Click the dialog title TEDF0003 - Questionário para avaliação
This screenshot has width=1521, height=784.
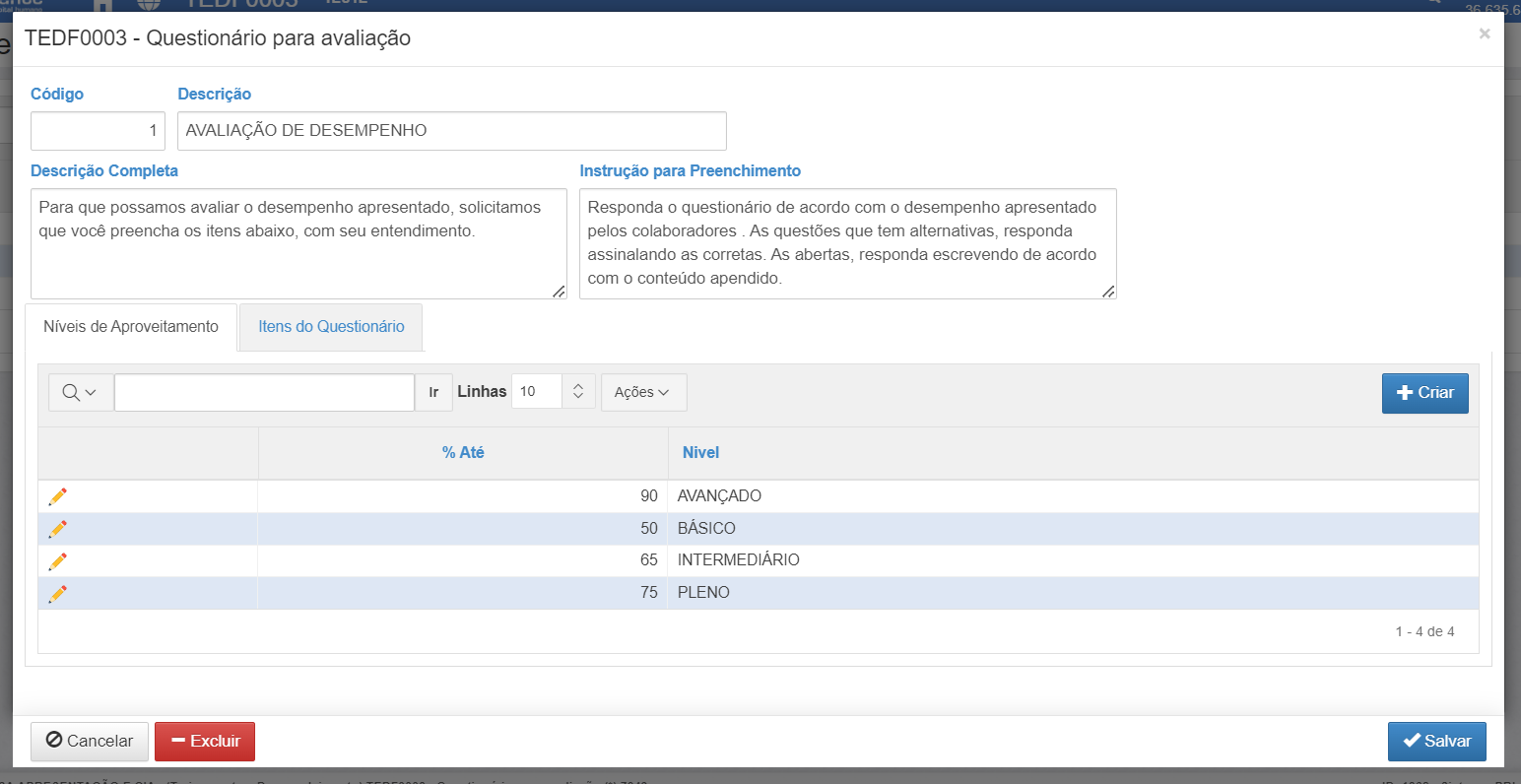point(218,38)
